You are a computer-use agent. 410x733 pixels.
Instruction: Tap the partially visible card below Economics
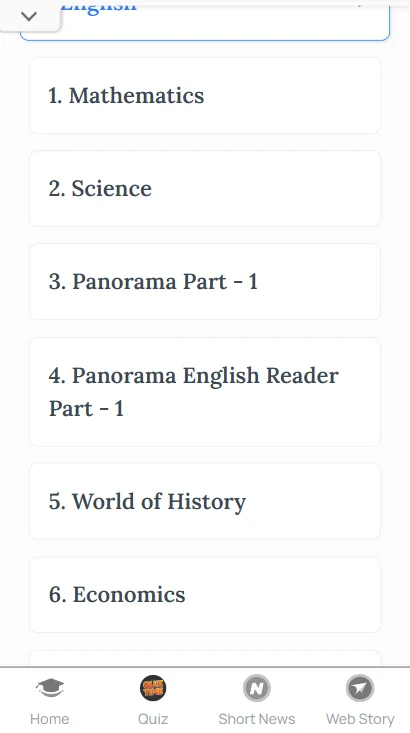pyautogui.click(x=205, y=658)
